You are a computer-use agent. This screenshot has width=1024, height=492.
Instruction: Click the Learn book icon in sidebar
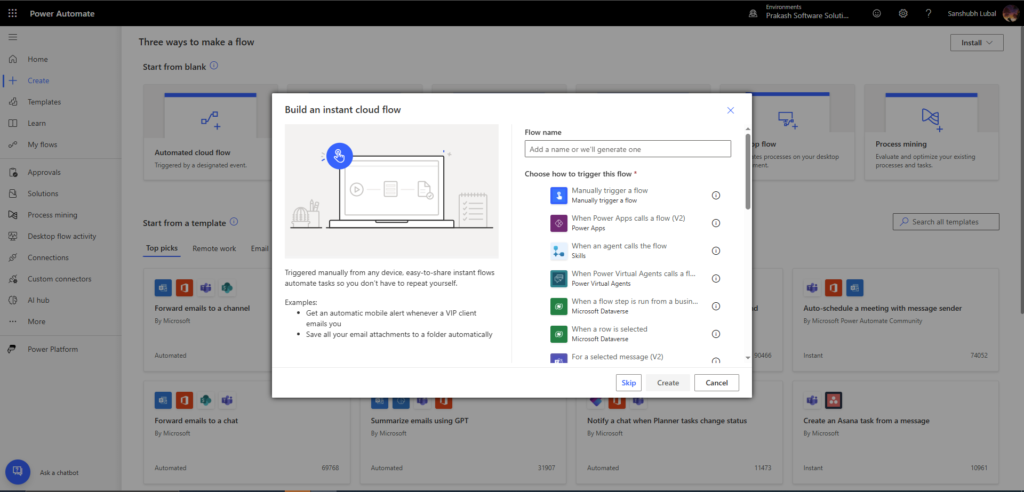click(x=12, y=123)
